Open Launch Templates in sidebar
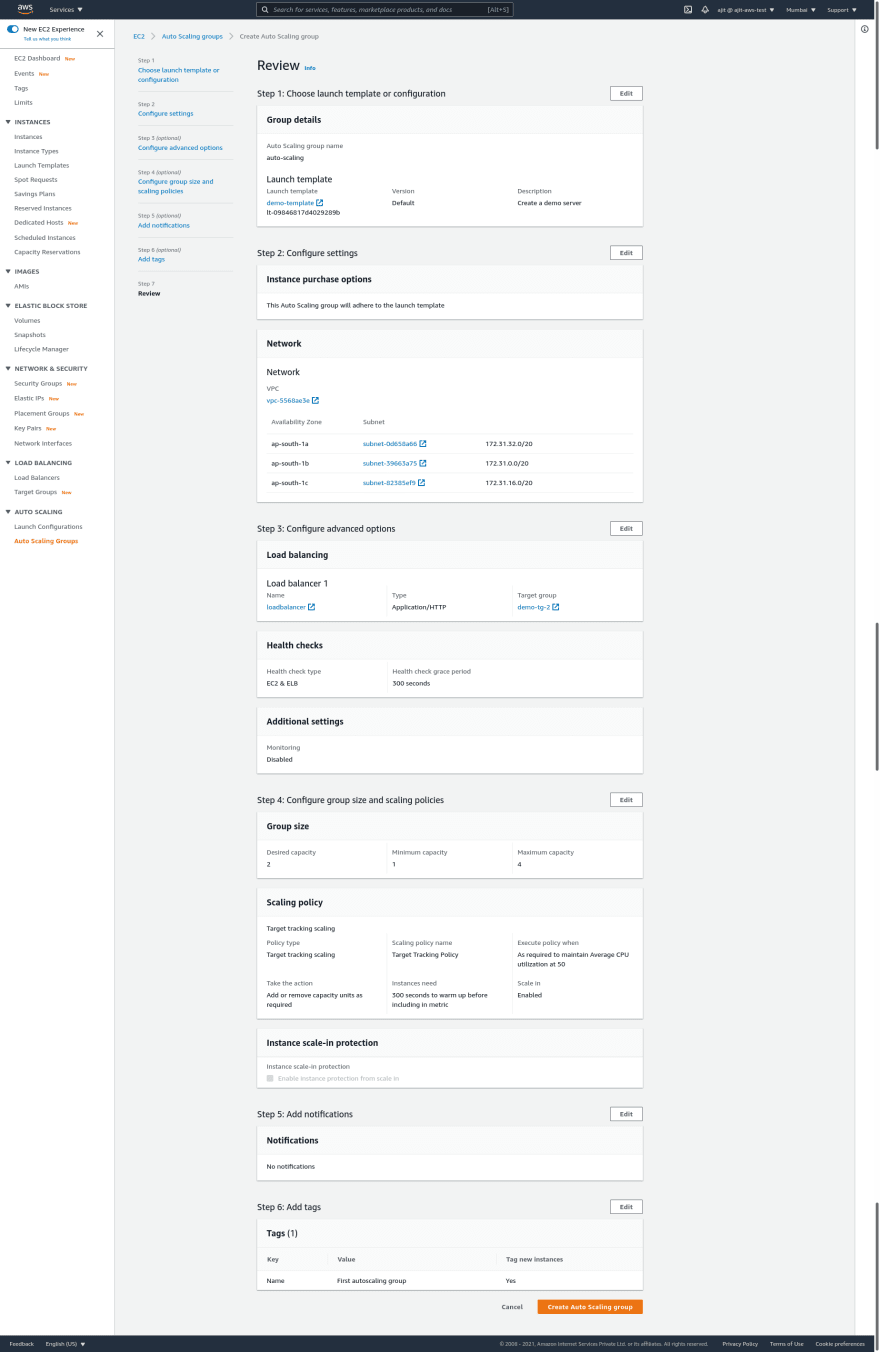This screenshot has width=880, height=1352. [42, 165]
